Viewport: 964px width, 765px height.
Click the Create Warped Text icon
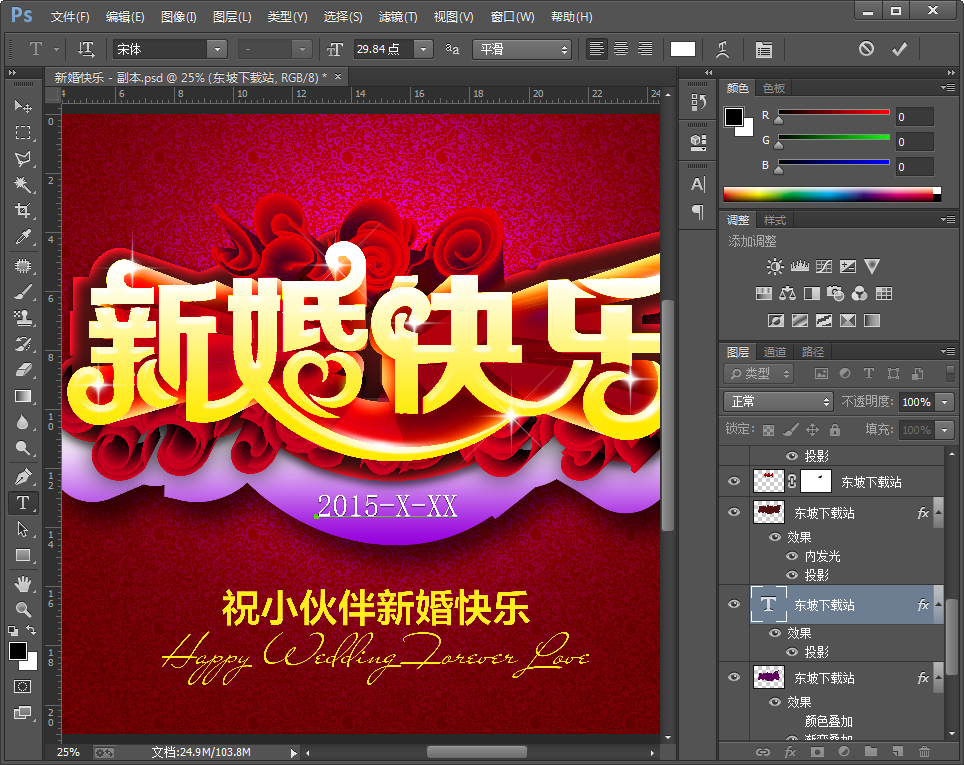coord(722,49)
